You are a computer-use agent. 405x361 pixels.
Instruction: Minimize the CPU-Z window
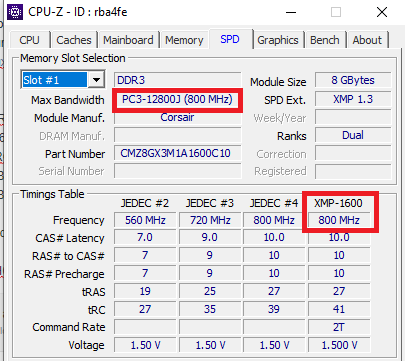coord(291,13)
